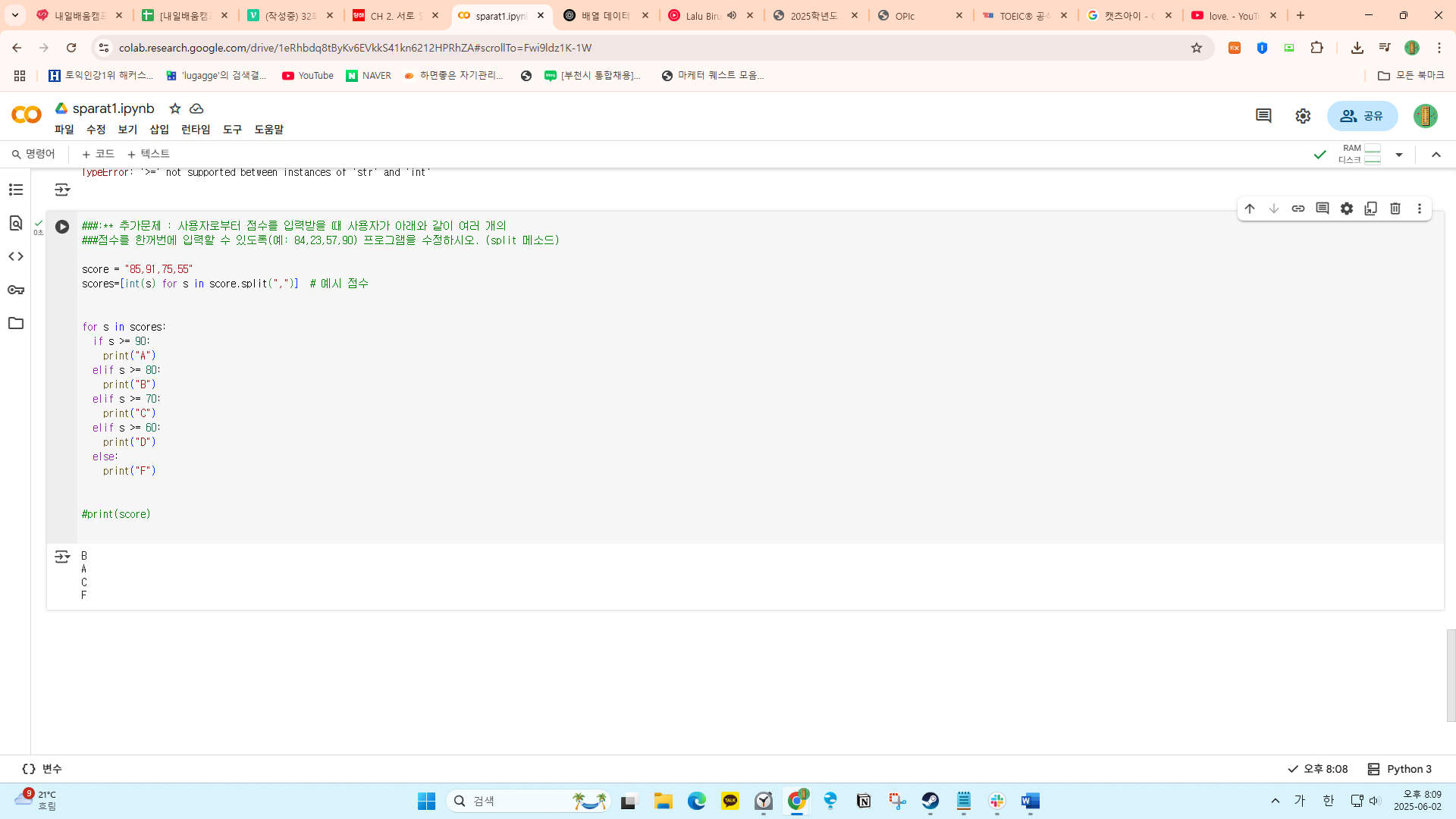Screen dimensions: 1456x819
Task: Open table of contents sidebar icon
Action: coord(16,190)
